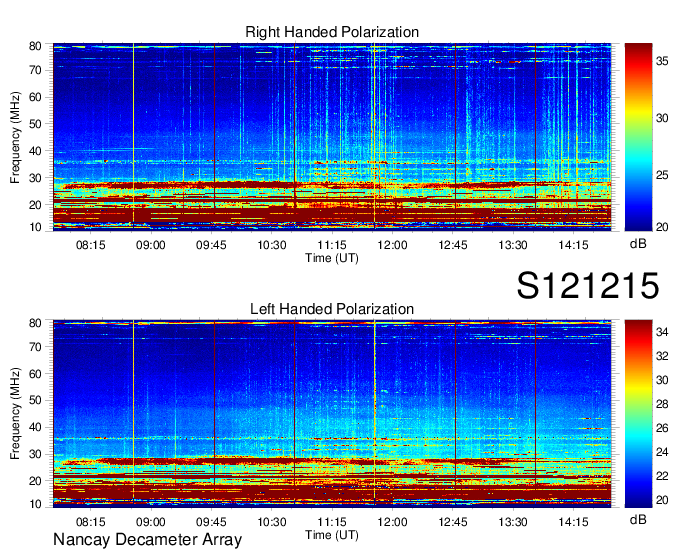680x552 pixels.
Task: Click 35 dB tick on Right Handed colorbar
Action: point(662,61)
